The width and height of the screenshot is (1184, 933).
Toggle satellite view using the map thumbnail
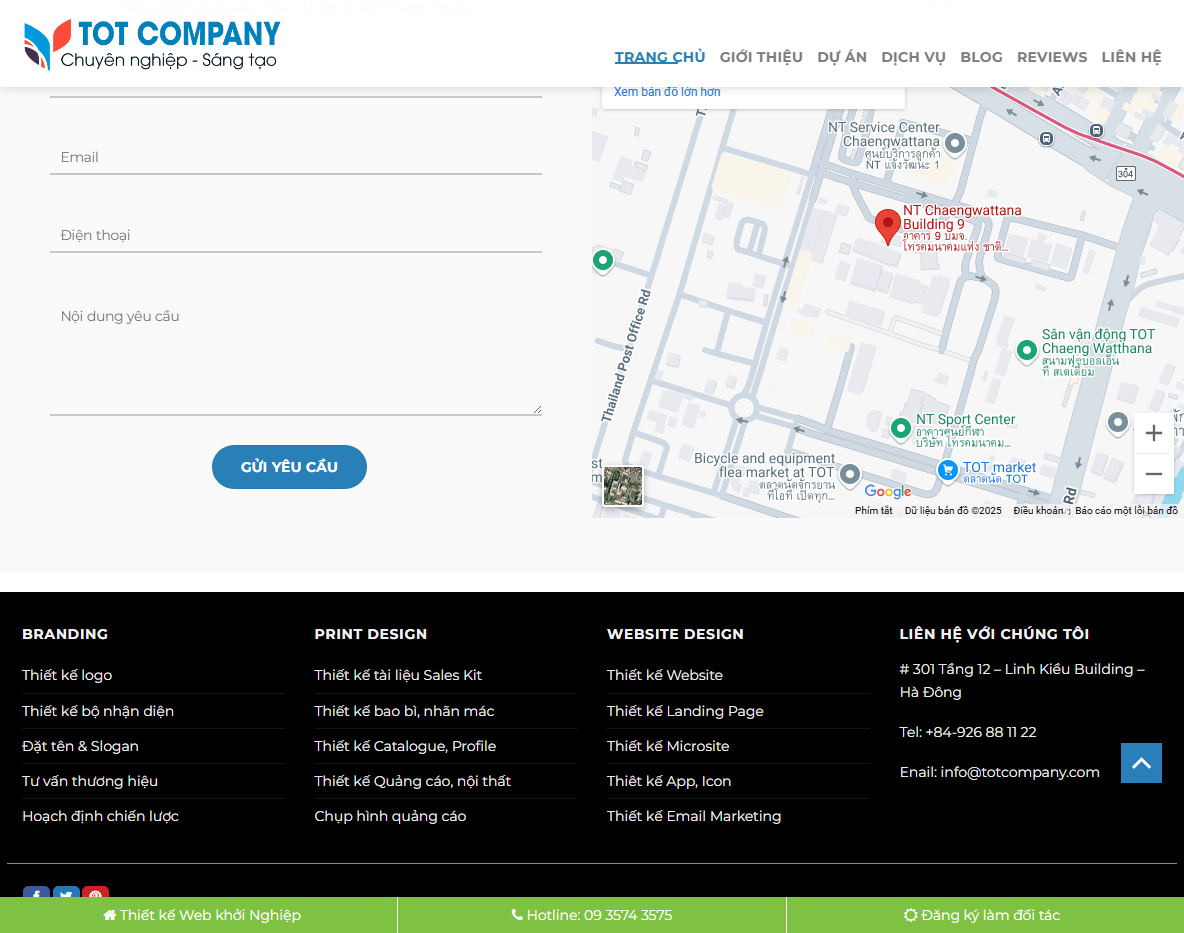(623, 486)
